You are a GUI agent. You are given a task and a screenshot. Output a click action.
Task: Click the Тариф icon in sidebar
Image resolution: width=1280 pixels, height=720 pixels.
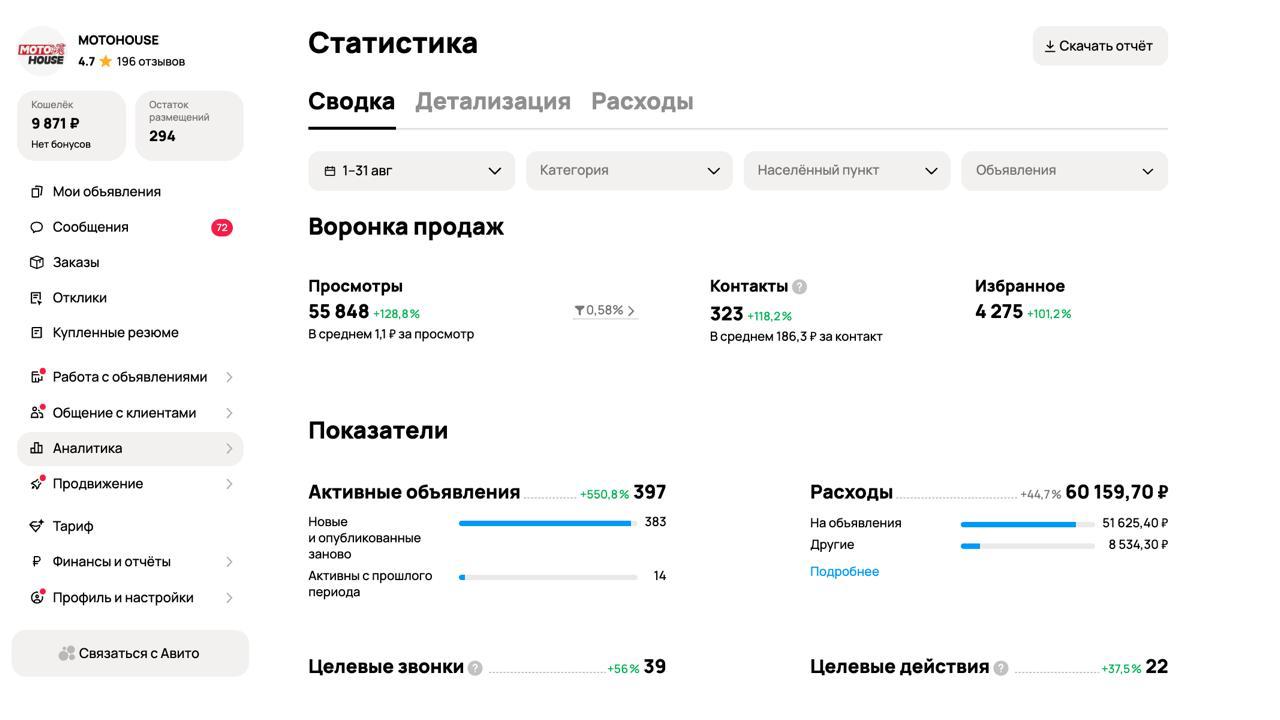[x=37, y=526]
